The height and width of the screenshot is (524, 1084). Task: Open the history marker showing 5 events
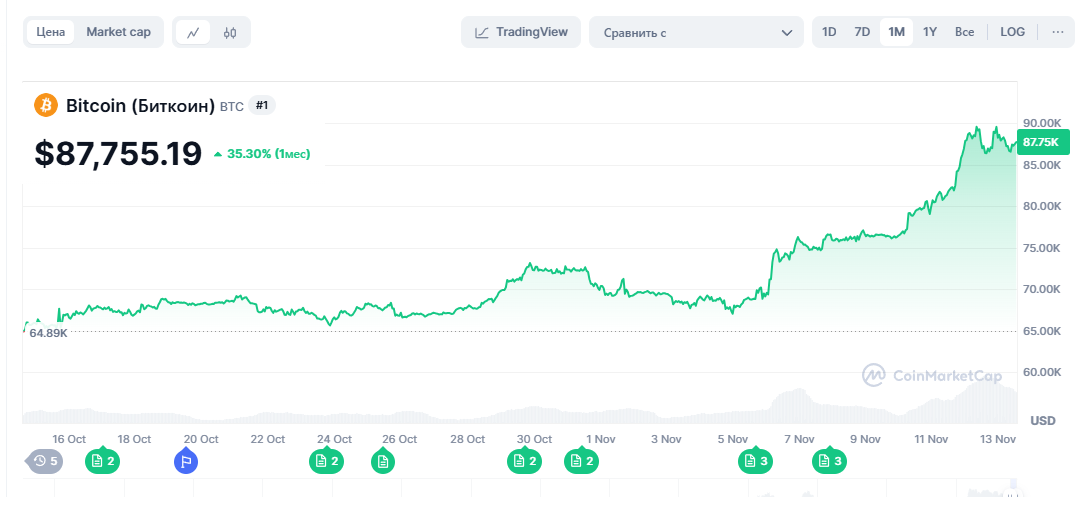point(45,461)
